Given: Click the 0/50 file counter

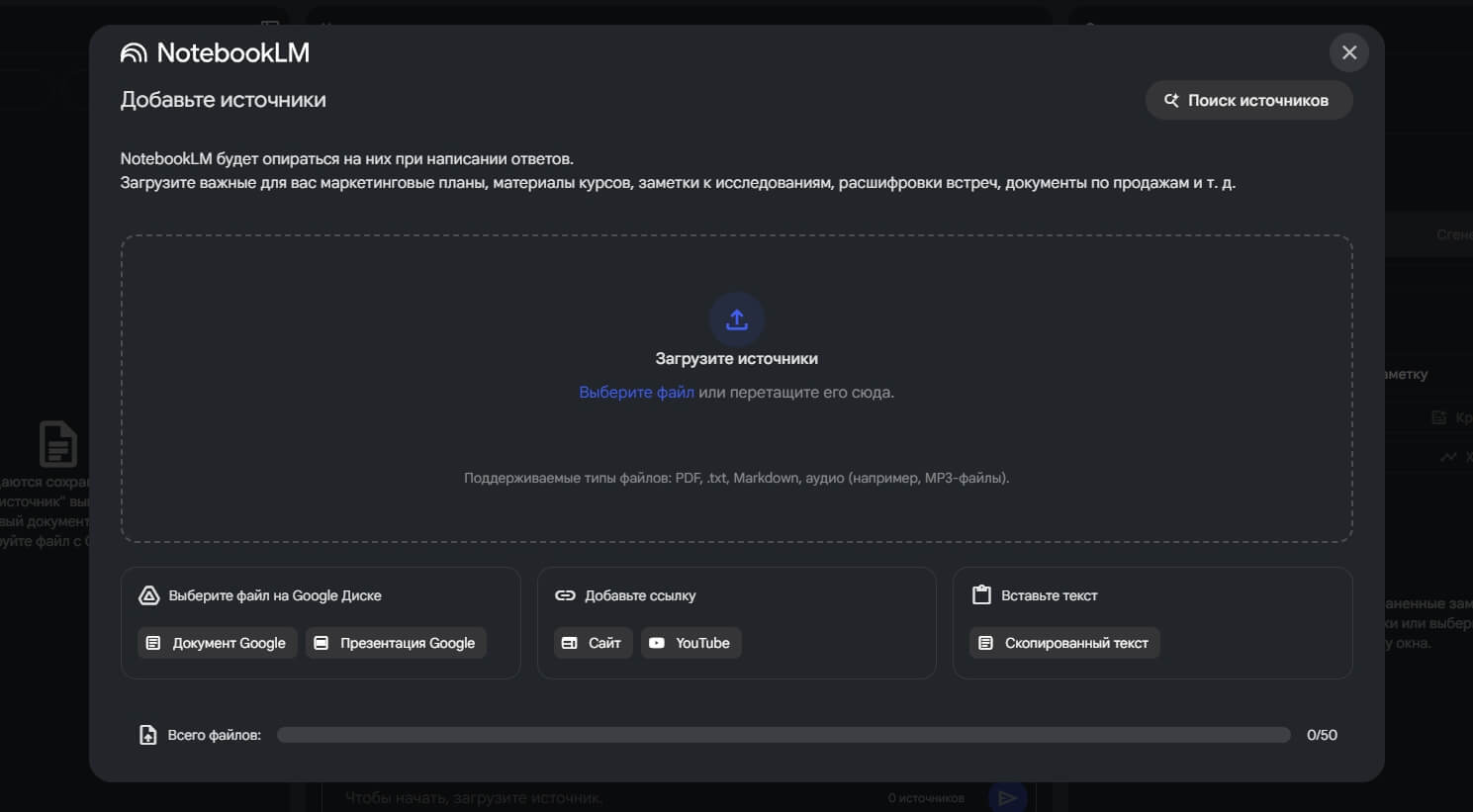Looking at the screenshot, I should (1322, 735).
